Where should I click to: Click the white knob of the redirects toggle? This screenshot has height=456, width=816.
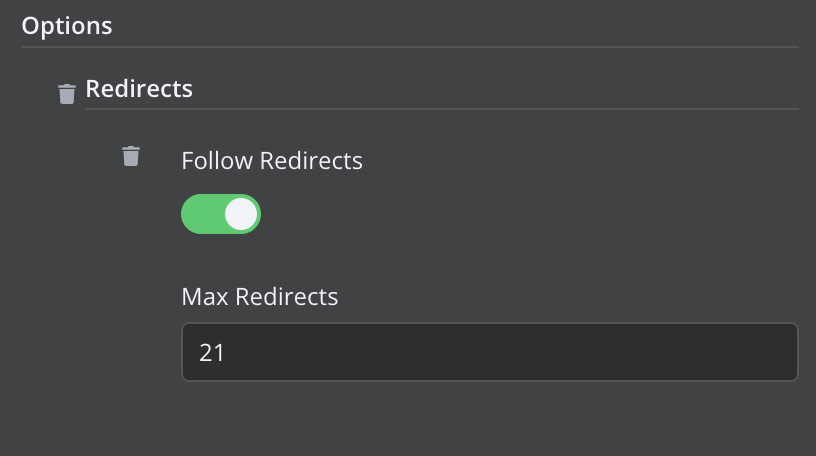pos(241,214)
